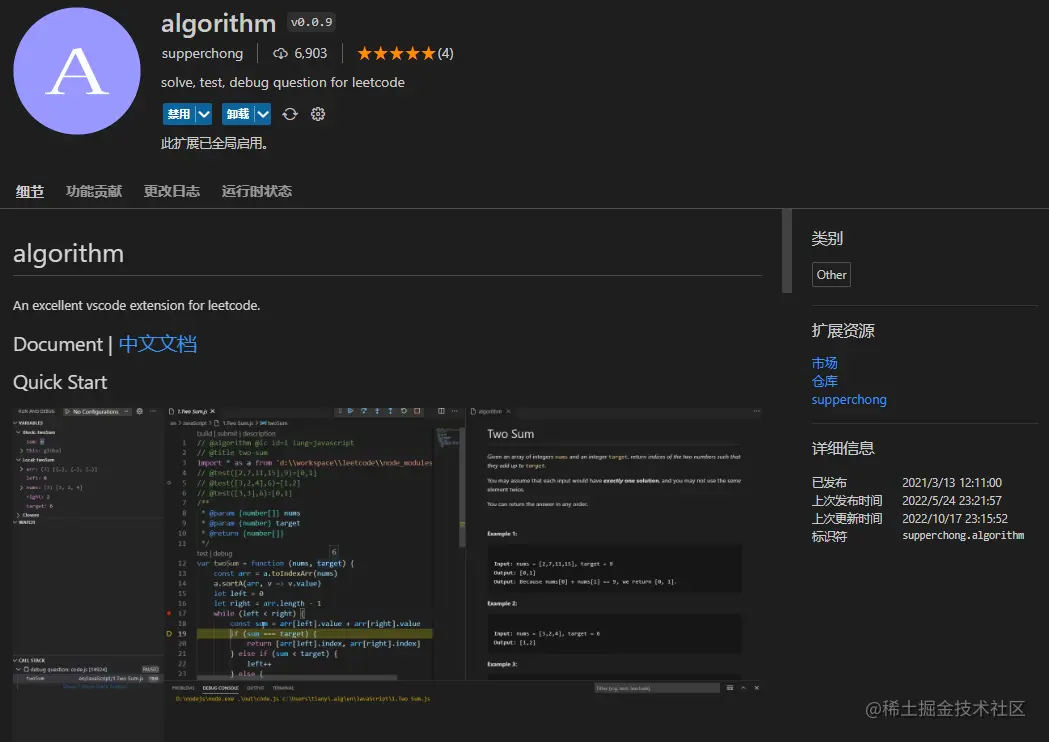Click the 2022/5/24 23:21:57 release date

tap(952, 500)
